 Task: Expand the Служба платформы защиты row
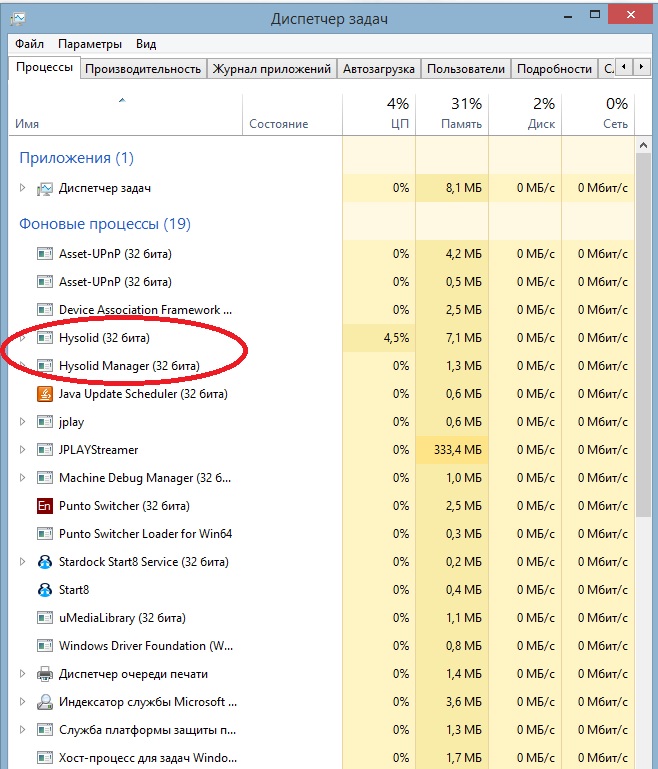tap(22, 730)
